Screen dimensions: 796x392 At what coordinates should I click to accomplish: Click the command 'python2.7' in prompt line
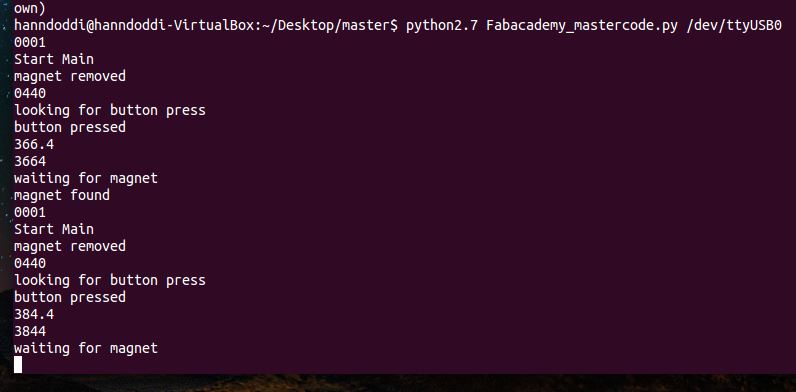point(442,25)
